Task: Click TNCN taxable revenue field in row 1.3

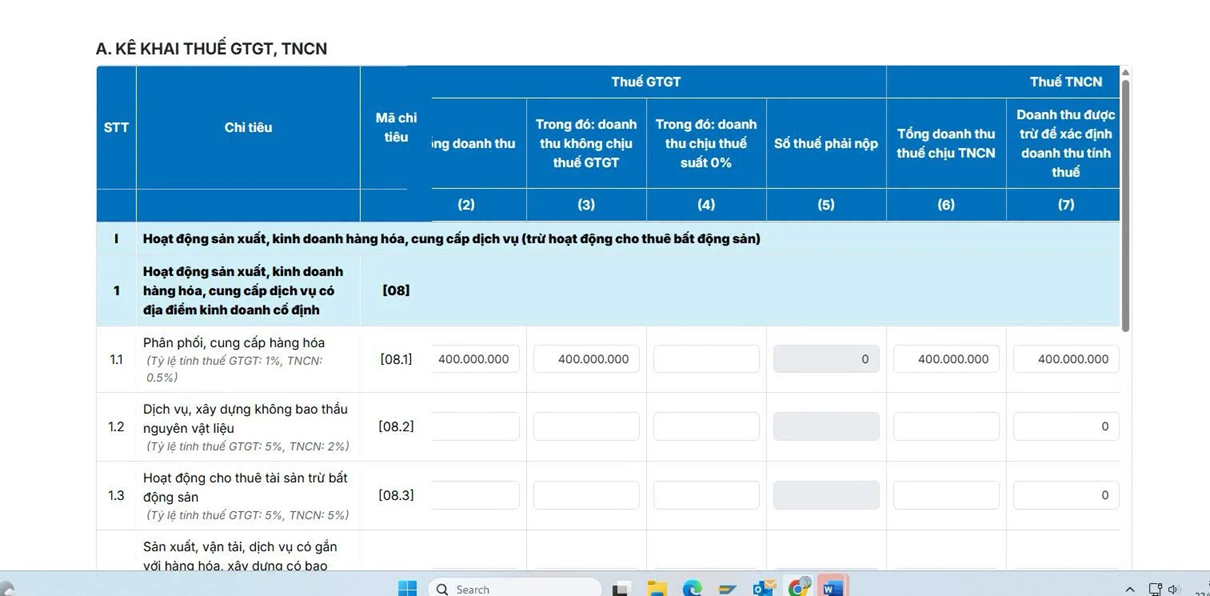Action: tap(946, 495)
